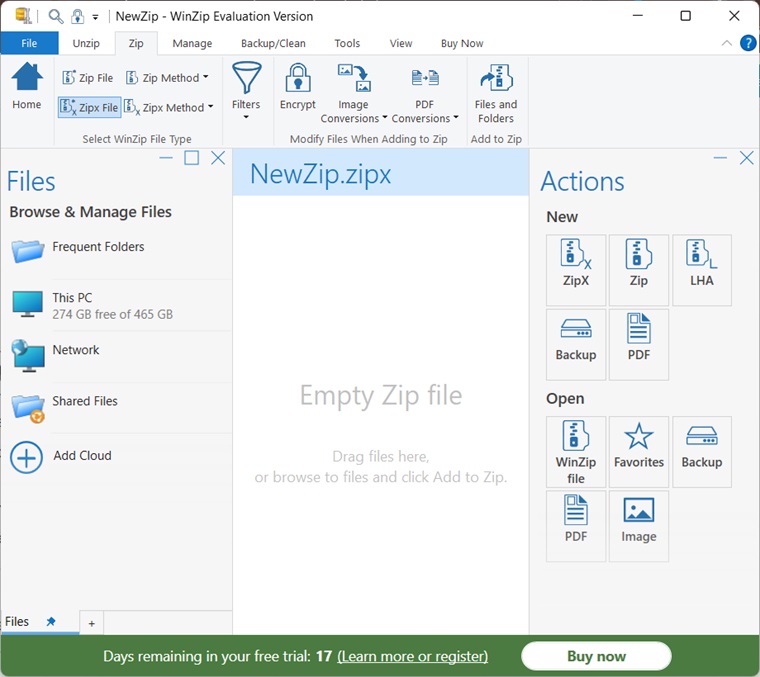Select the Zip ribbon tab

(x=136, y=43)
